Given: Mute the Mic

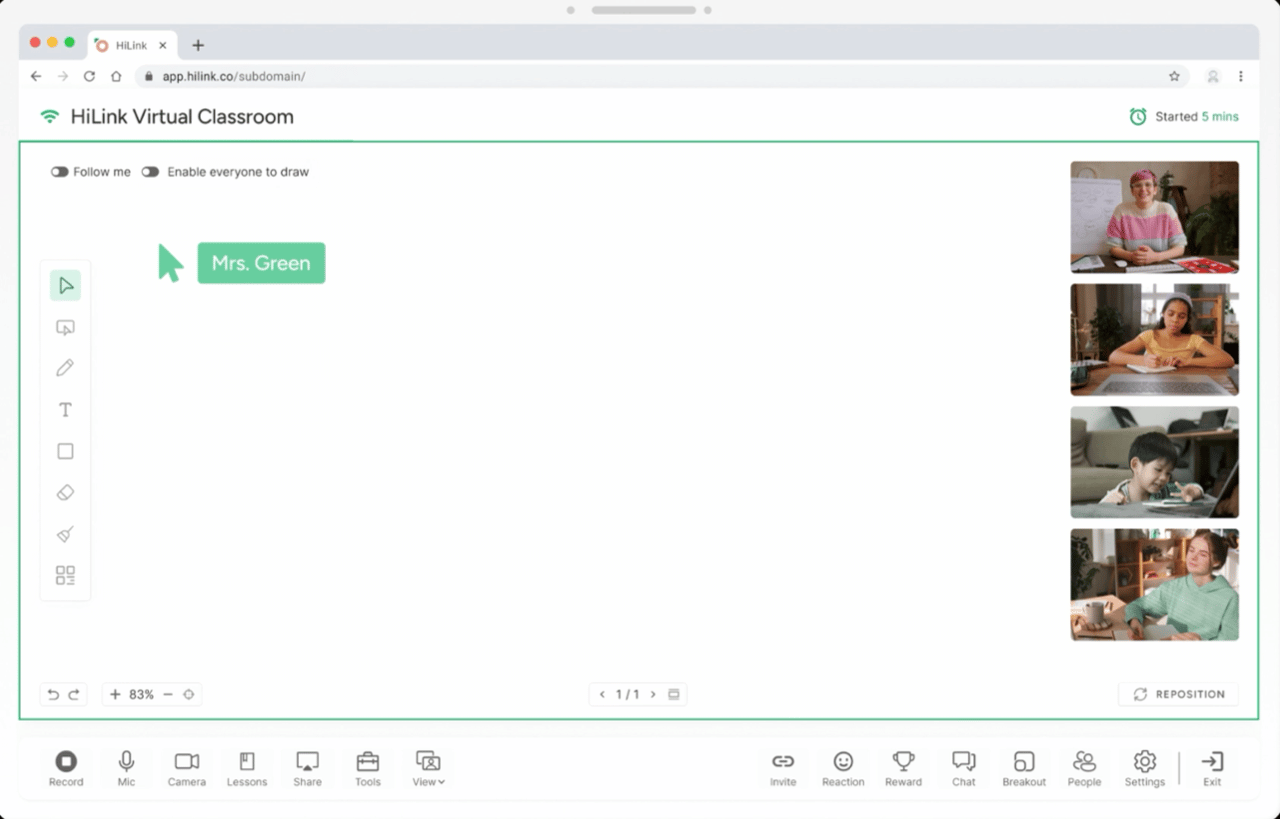Looking at the screenshot, I should coord(126,769).
